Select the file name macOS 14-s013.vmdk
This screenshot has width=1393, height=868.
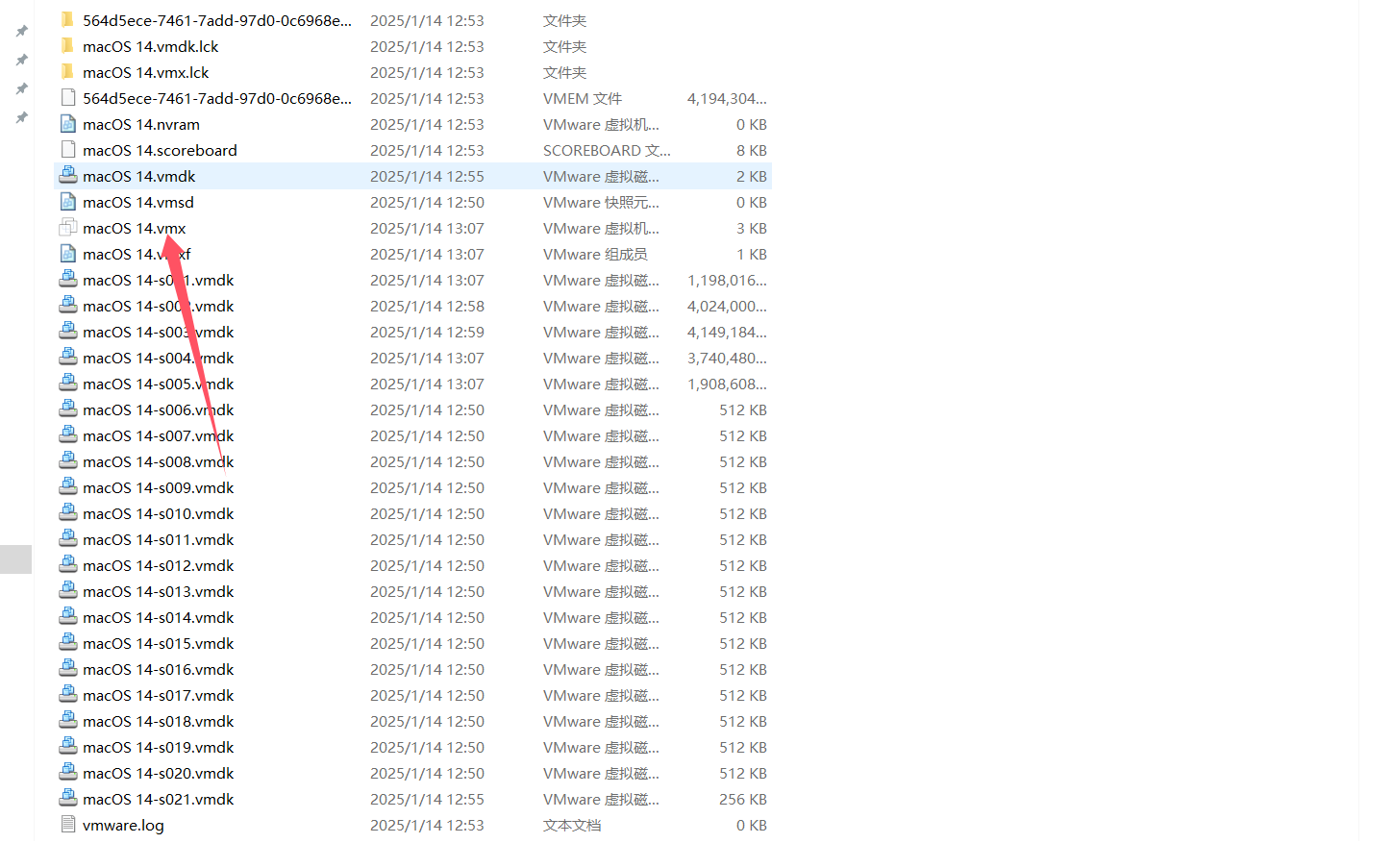coord(159,591)
